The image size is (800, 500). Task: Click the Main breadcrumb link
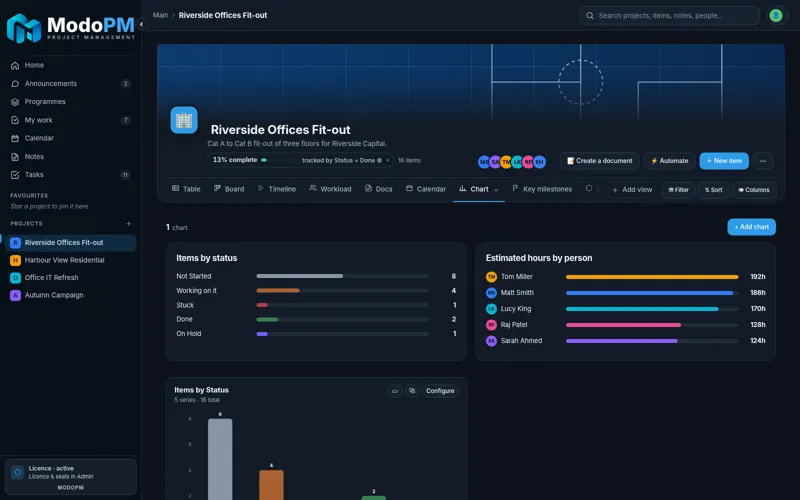point(160,15)
